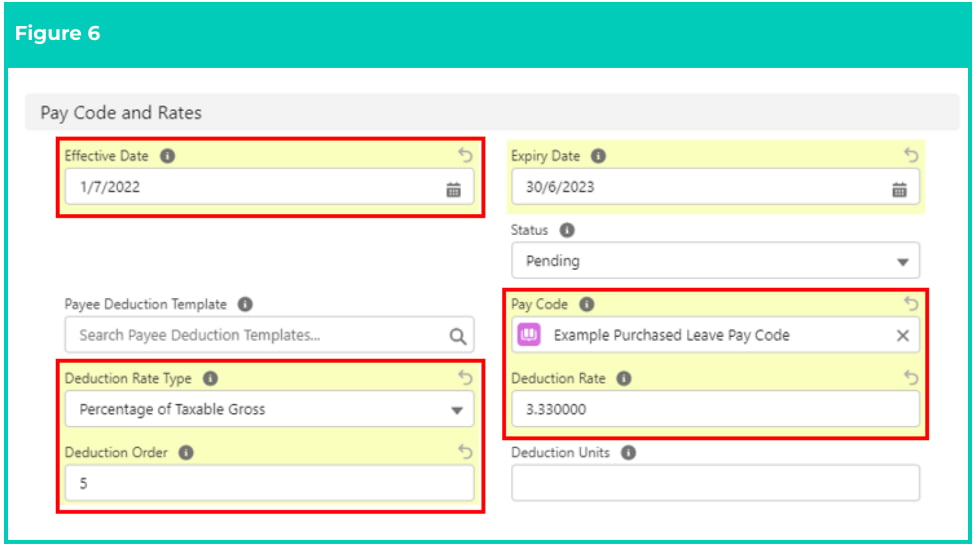Click the Deduction Rate Type label
Screen dimensions: 976x548
point(128,378)
